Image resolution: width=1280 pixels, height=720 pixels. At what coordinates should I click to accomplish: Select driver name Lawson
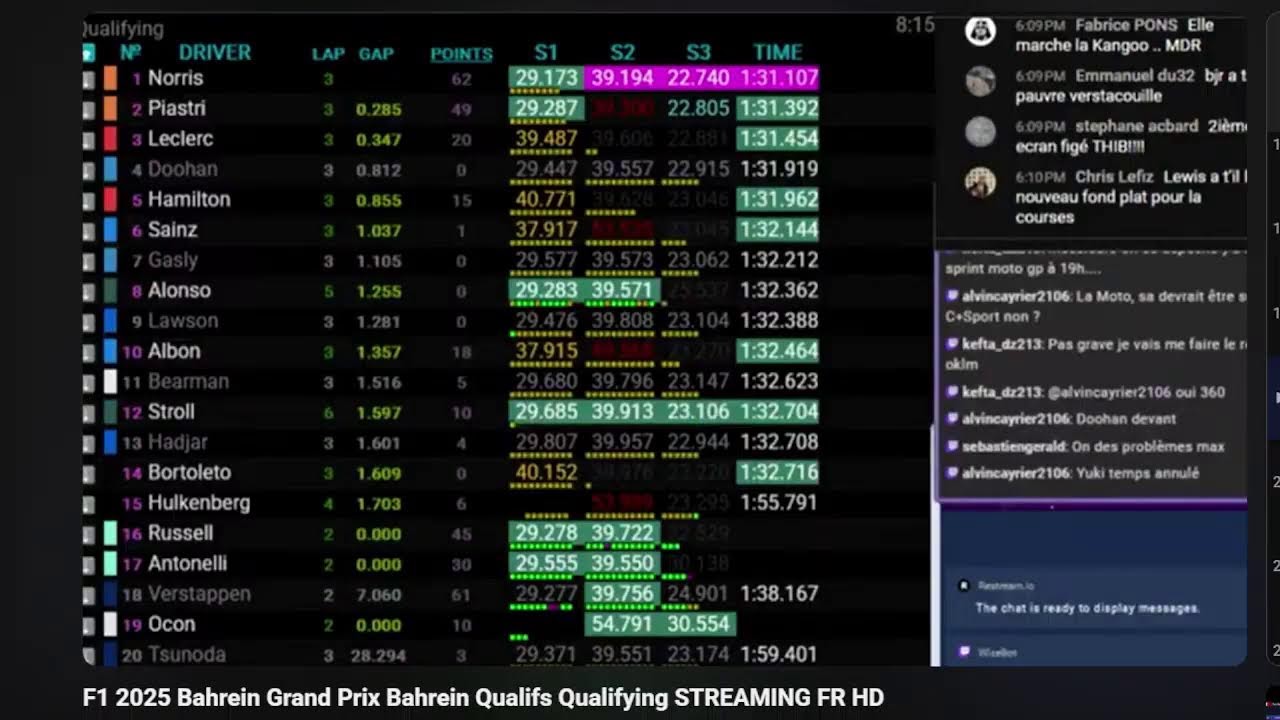pos(182,321)
